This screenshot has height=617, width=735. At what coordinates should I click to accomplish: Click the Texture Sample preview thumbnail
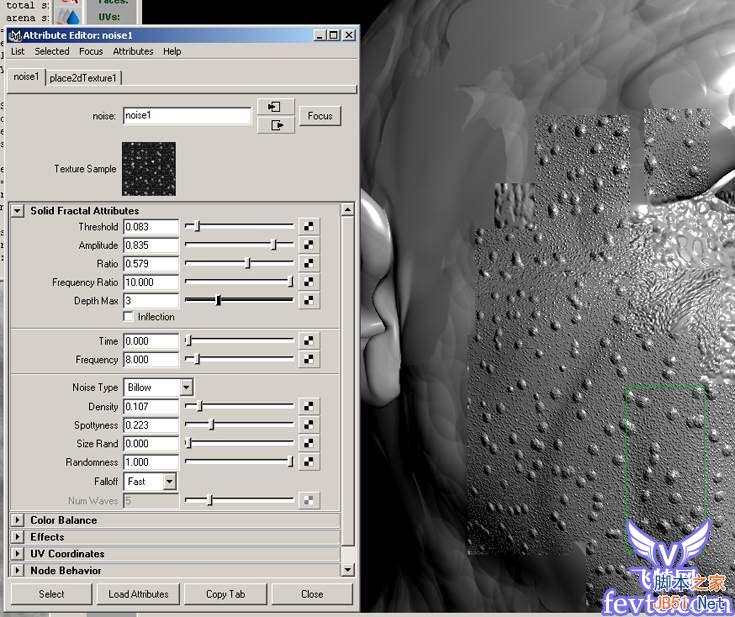[149, 169]
